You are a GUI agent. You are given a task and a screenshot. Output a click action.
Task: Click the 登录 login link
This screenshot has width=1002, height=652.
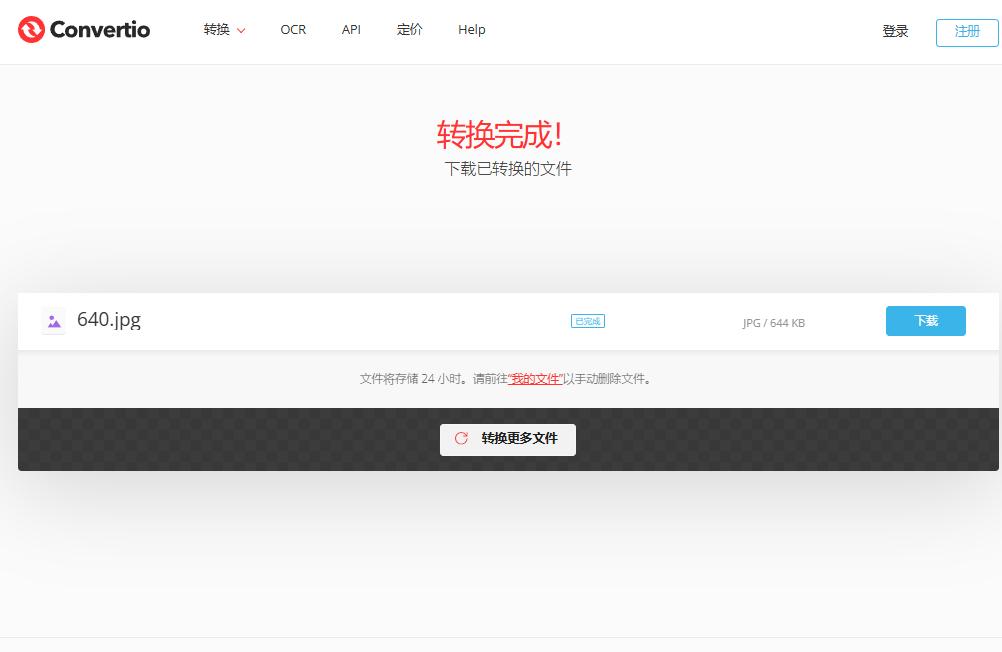pyautogui.click(x=895, y=31)
